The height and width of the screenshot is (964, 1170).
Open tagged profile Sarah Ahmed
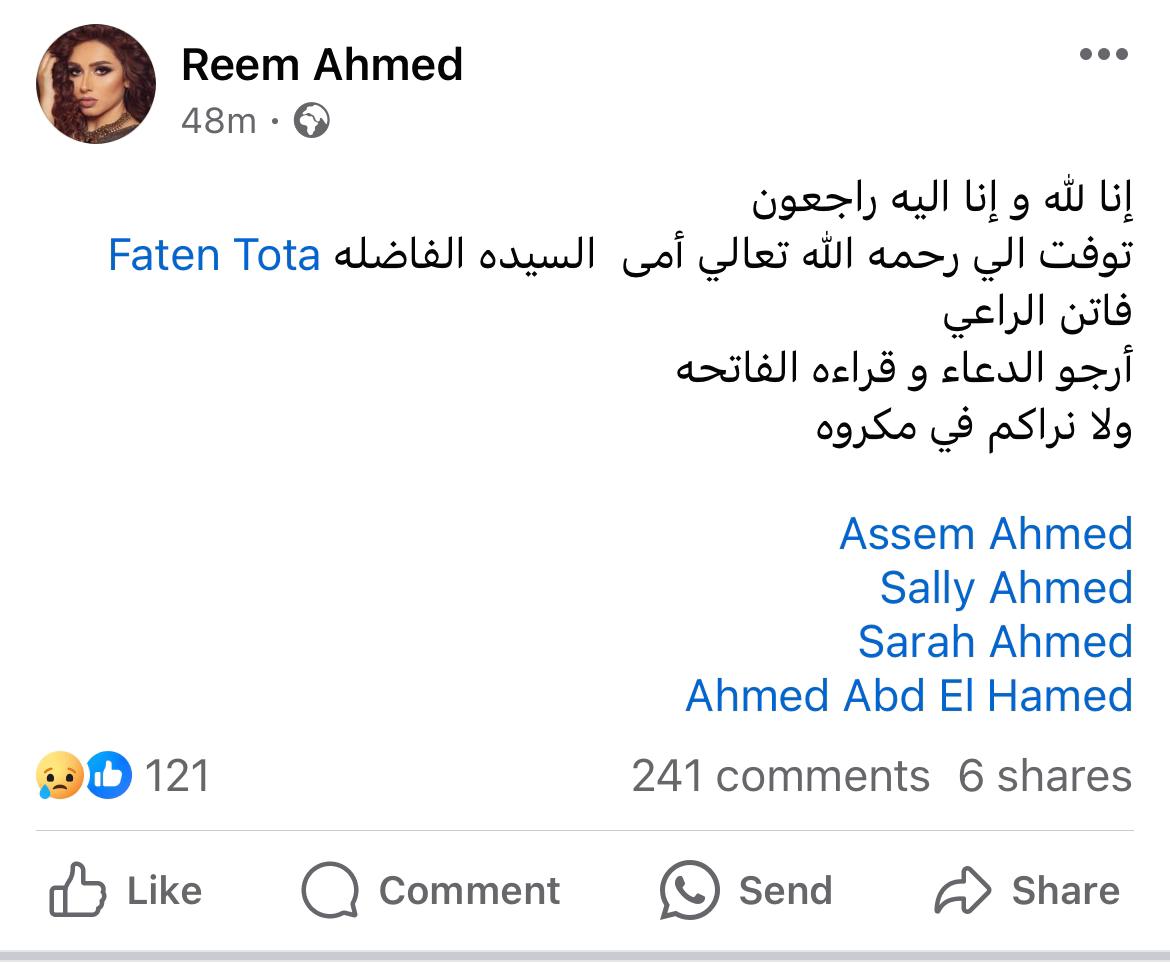click(x=994, y=641)
